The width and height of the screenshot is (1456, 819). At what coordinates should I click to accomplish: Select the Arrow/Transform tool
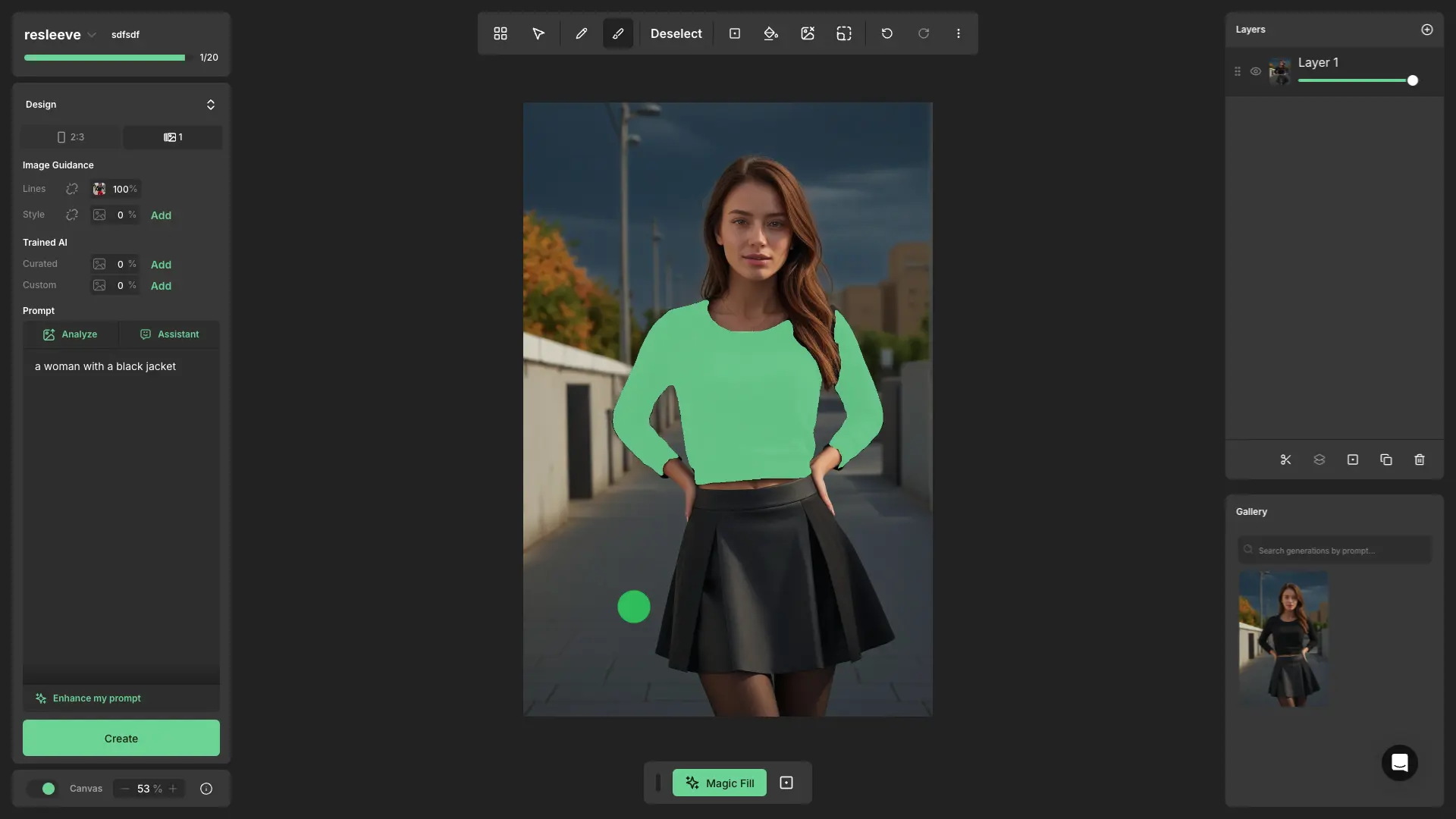point(538,33)
